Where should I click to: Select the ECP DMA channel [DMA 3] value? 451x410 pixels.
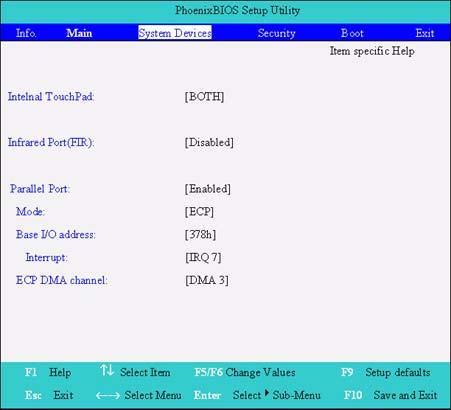[x=207, y=280]
